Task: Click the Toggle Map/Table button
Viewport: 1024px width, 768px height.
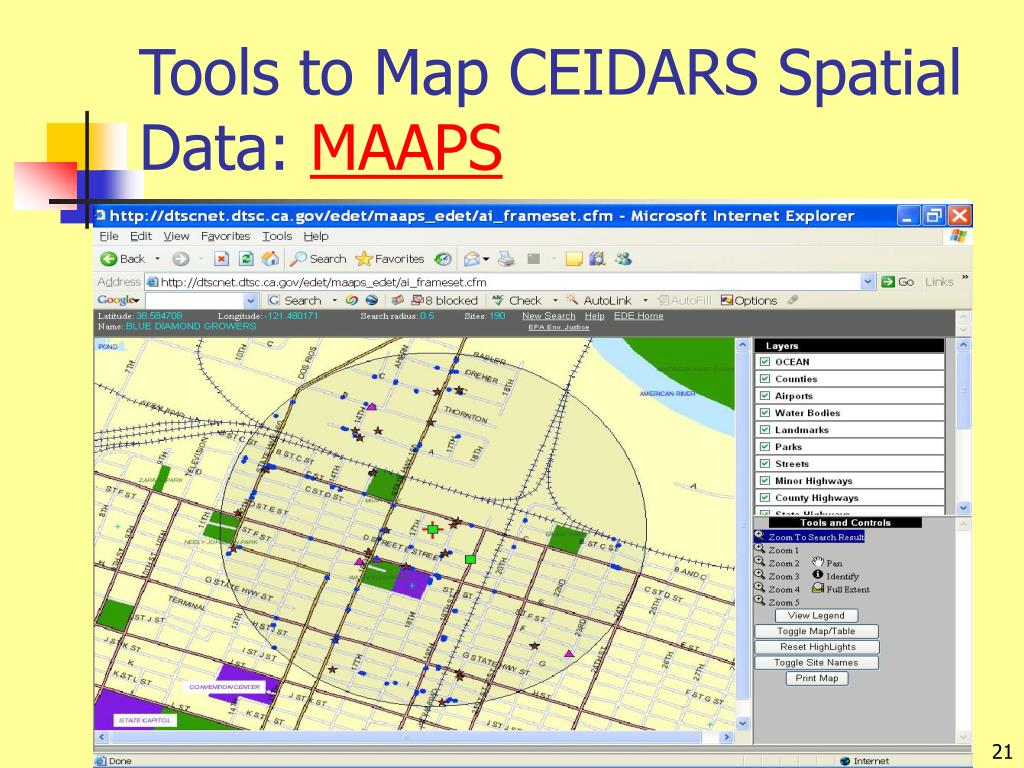Action: click(816, 631)
